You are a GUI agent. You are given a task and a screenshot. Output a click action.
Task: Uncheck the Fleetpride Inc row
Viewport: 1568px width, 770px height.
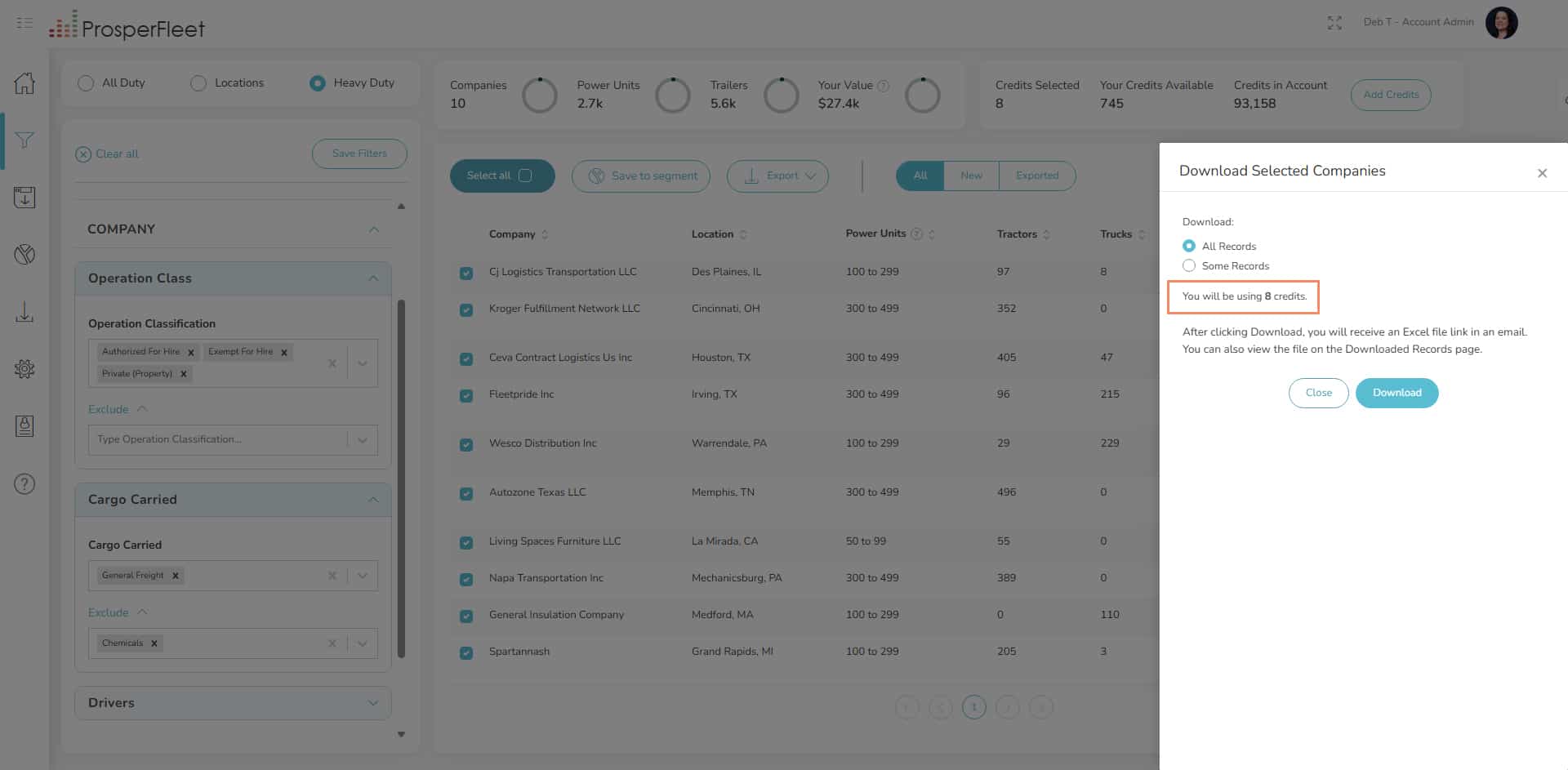[x=466, y=395]
